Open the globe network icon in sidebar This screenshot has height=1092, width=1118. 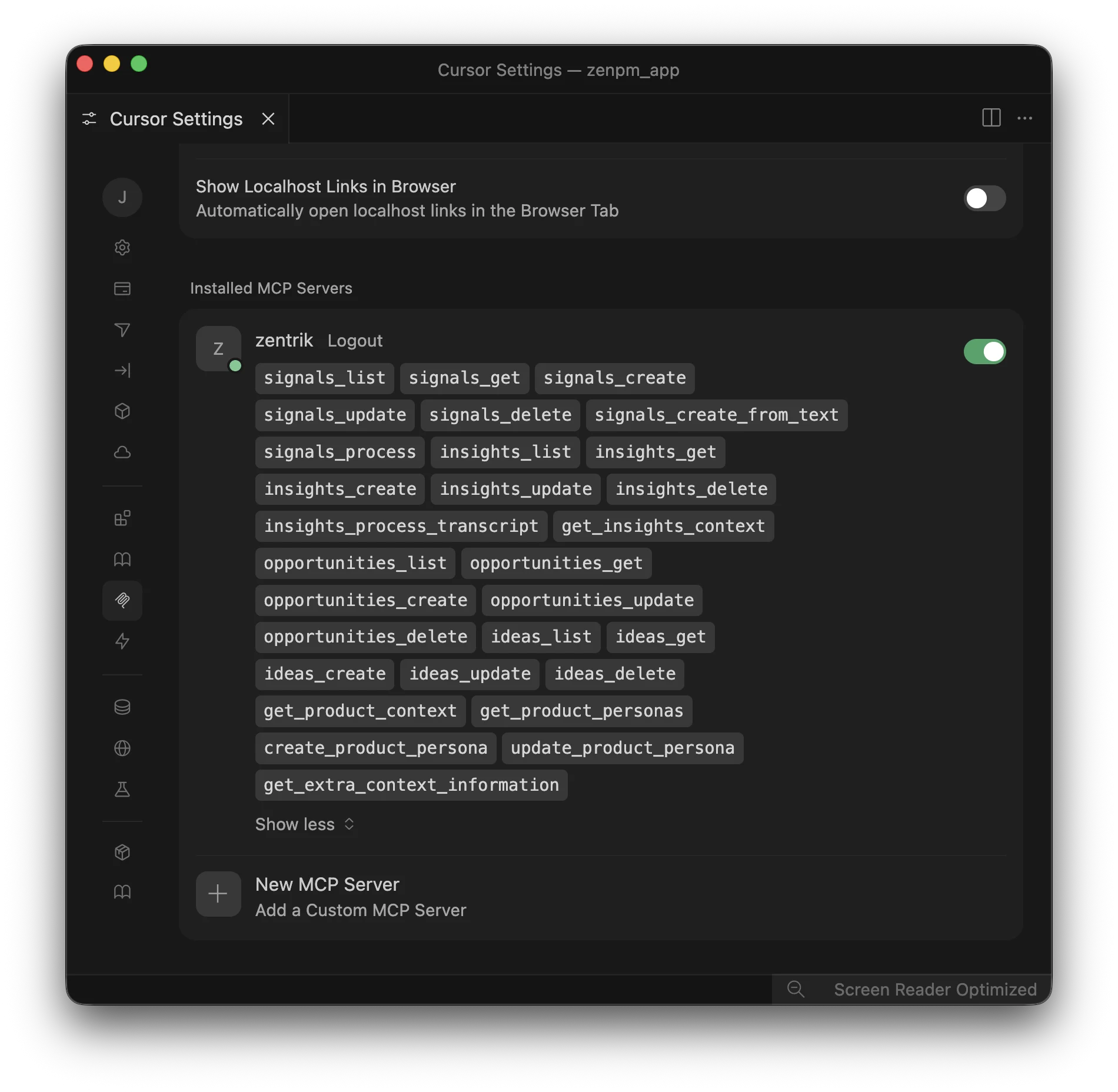pos(122,748)
